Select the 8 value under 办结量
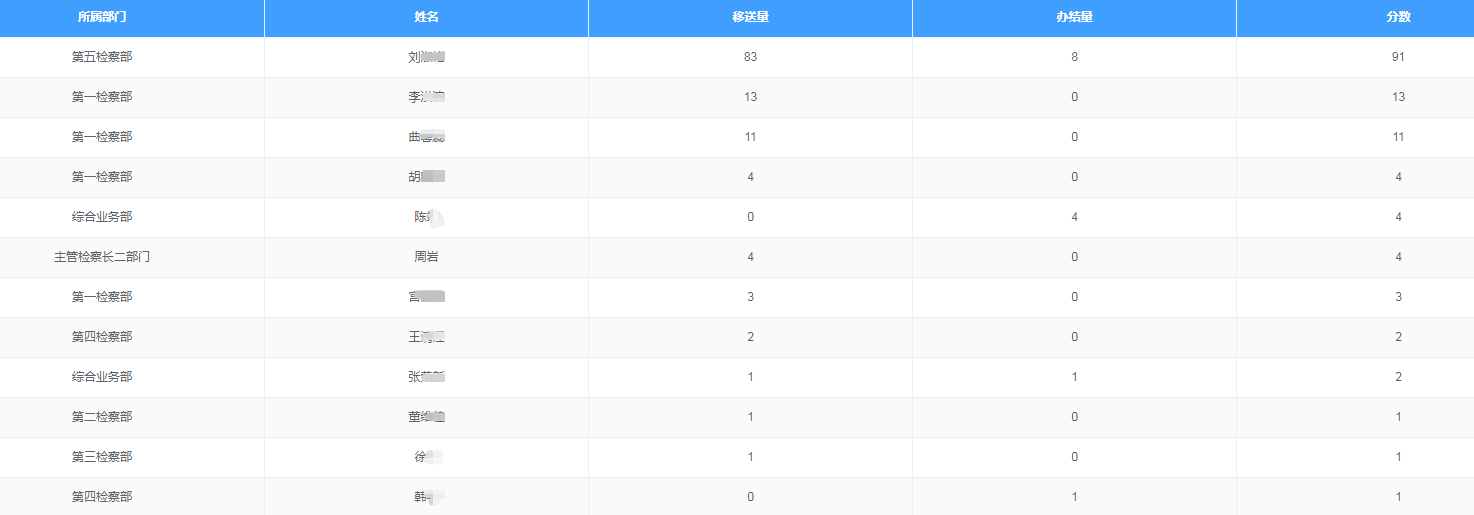1474x515 pixels. pos(1074,57)
